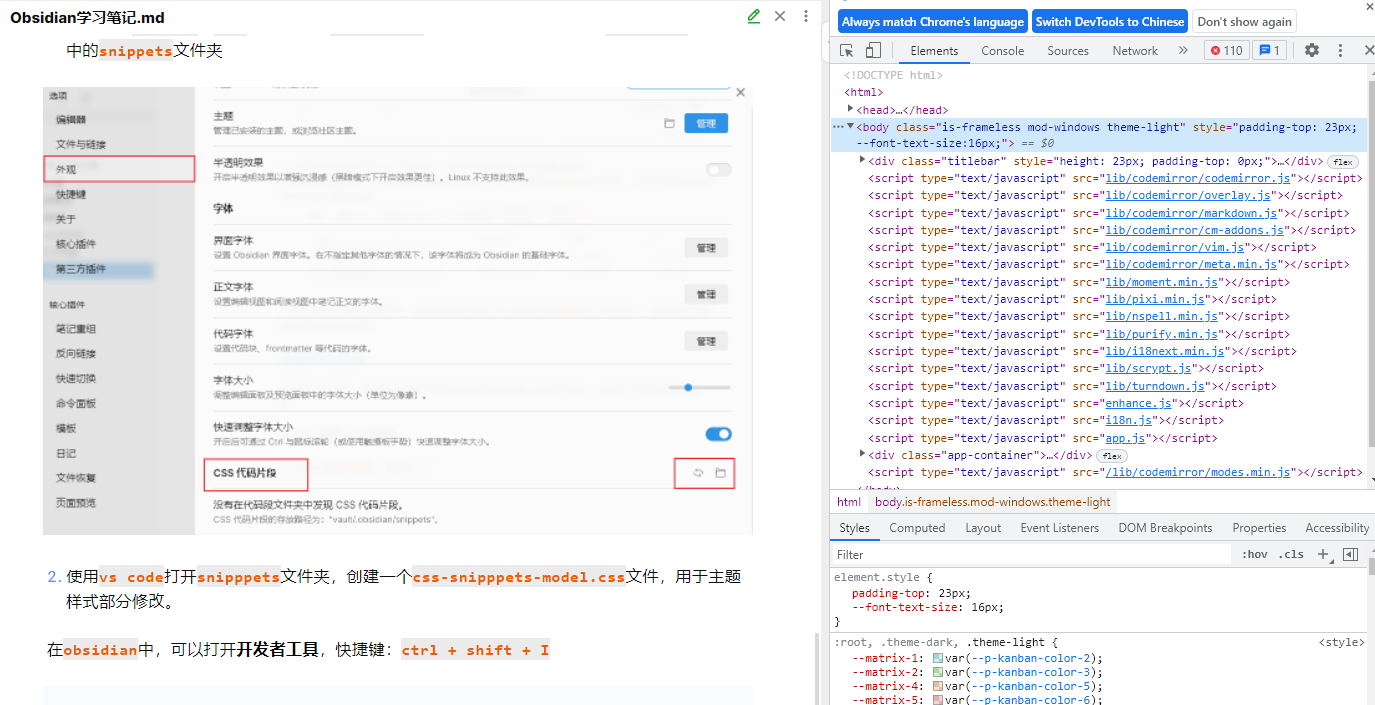Expand the app-container div node

[862, 454]
